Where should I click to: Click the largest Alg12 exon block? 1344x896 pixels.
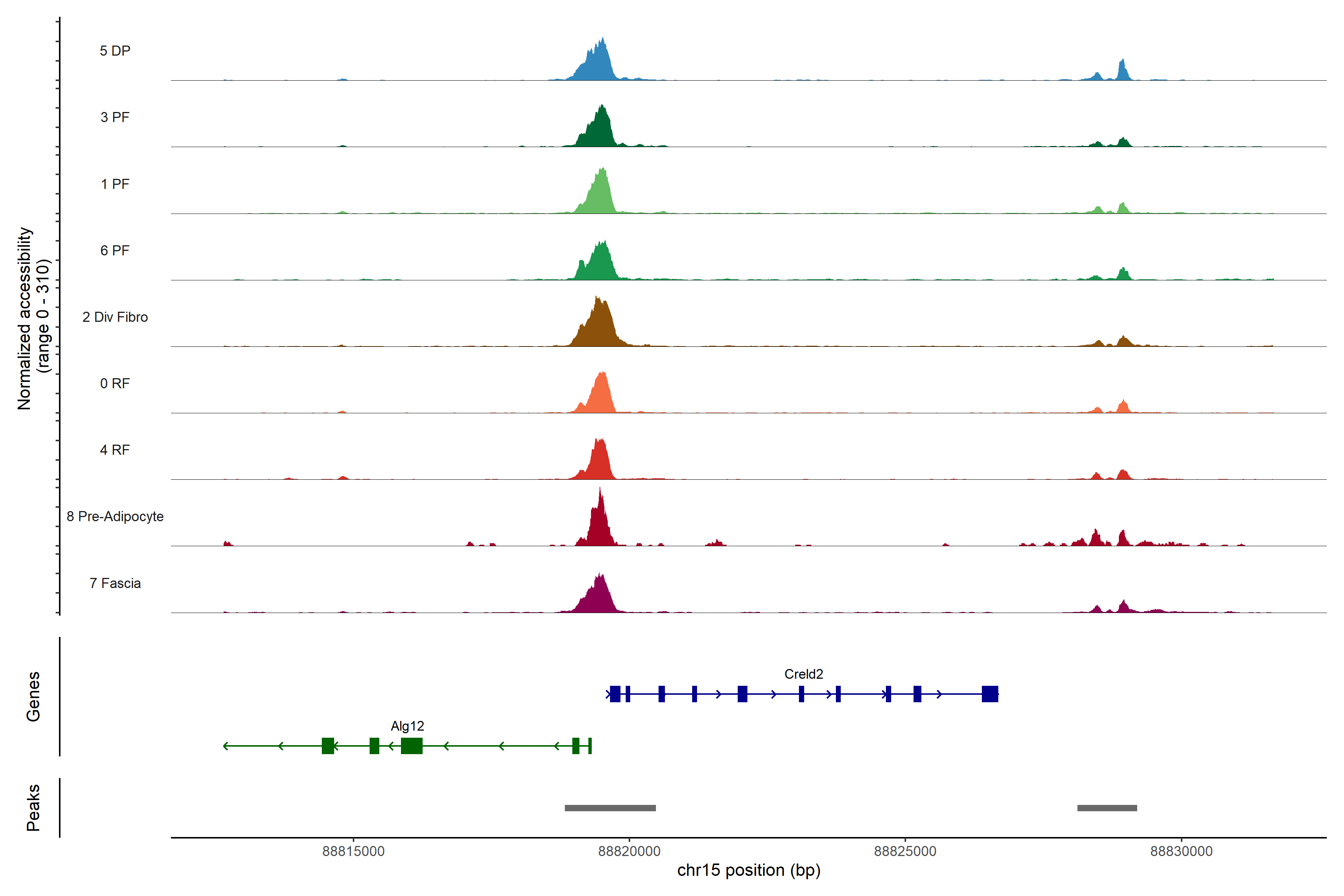[411, 746]
